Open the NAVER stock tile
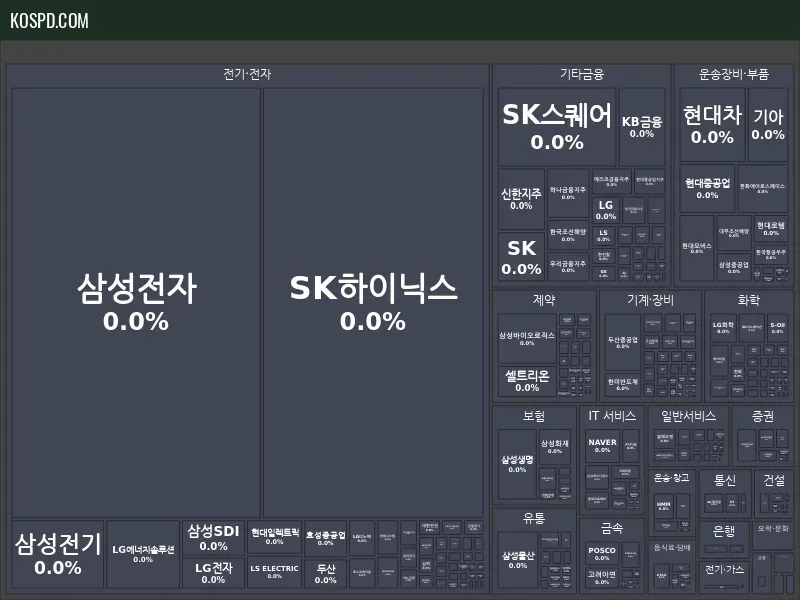The image size is (800, 600). 602,445
